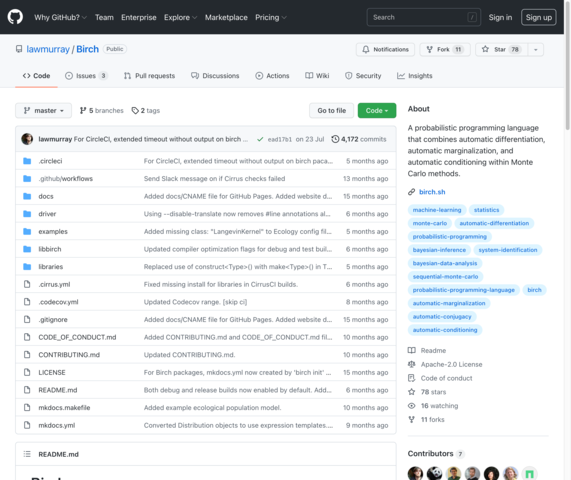Select the machine-learning topic tag
Image resolution: width=571 pixels, height=480 pixels.
[437, 210]
